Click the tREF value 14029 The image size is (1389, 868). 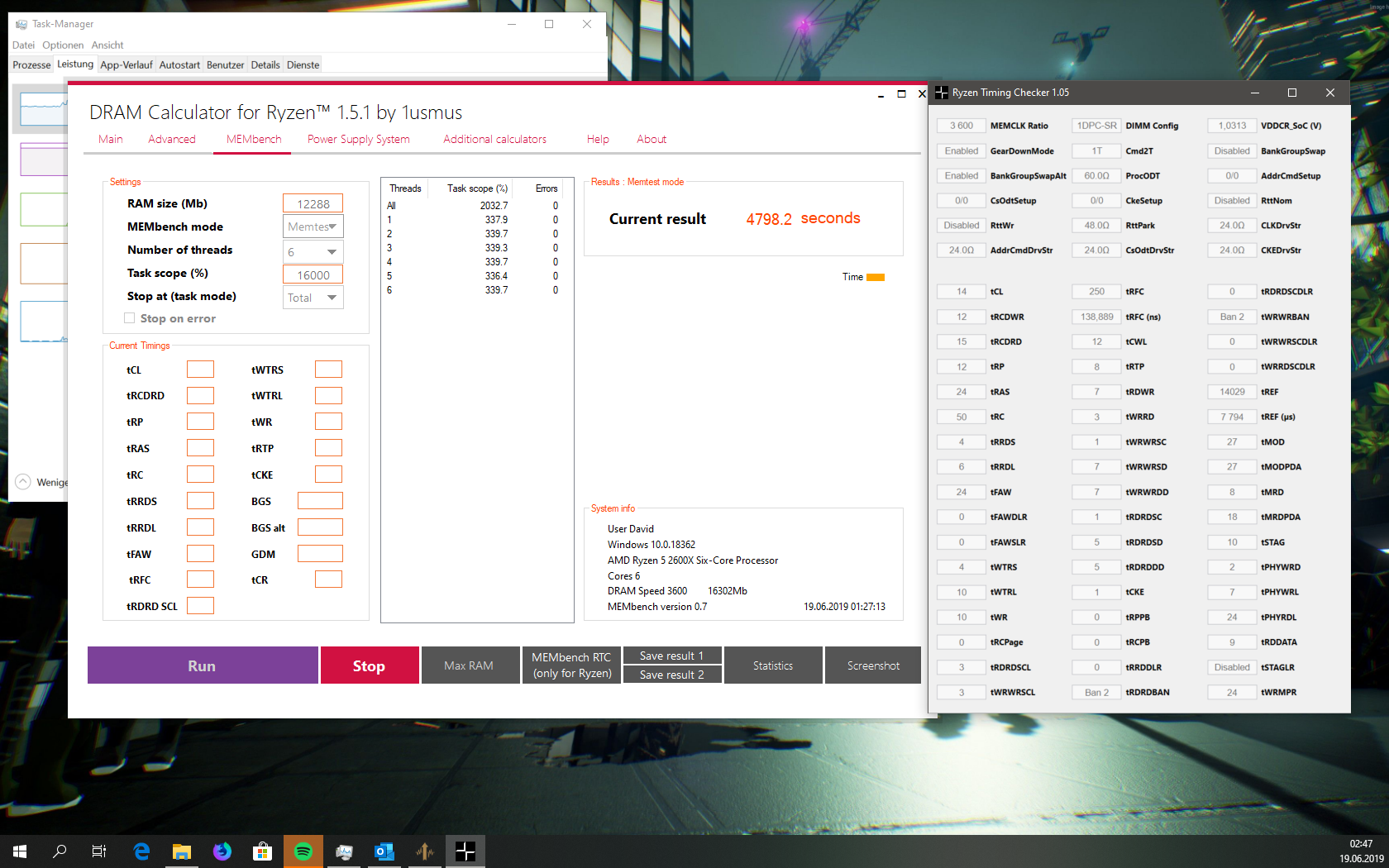1232,392
